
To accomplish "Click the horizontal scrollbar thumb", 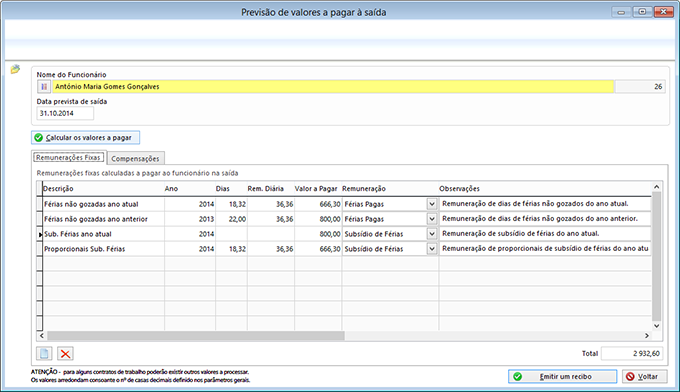I will click(196, 336).
